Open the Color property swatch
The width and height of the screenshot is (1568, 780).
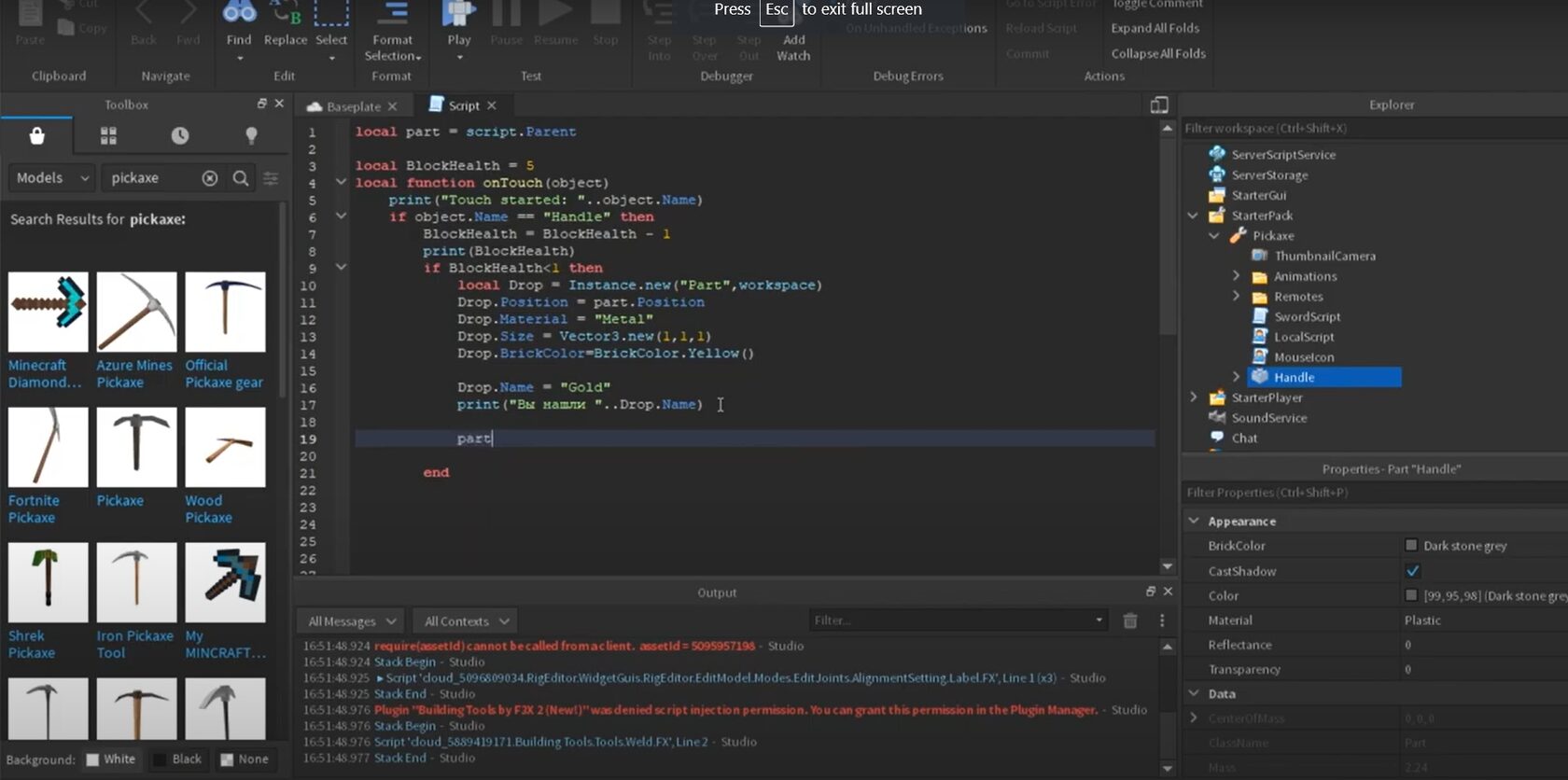click(x=1411, y=595)
